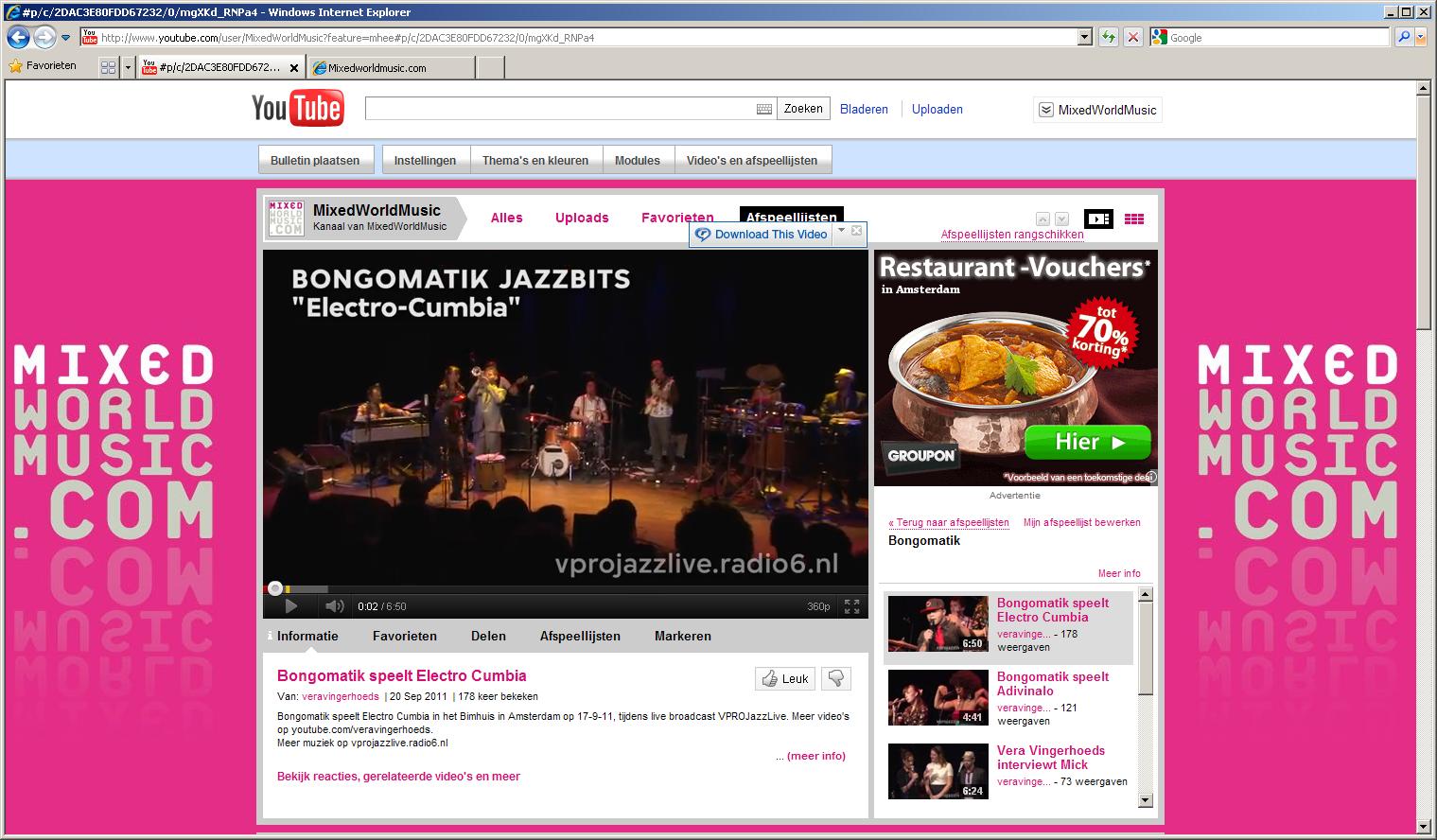Click the MixedWorldMusic channel avatar image
Viewport: 1437px width, 840px height.
coord(285,218)
